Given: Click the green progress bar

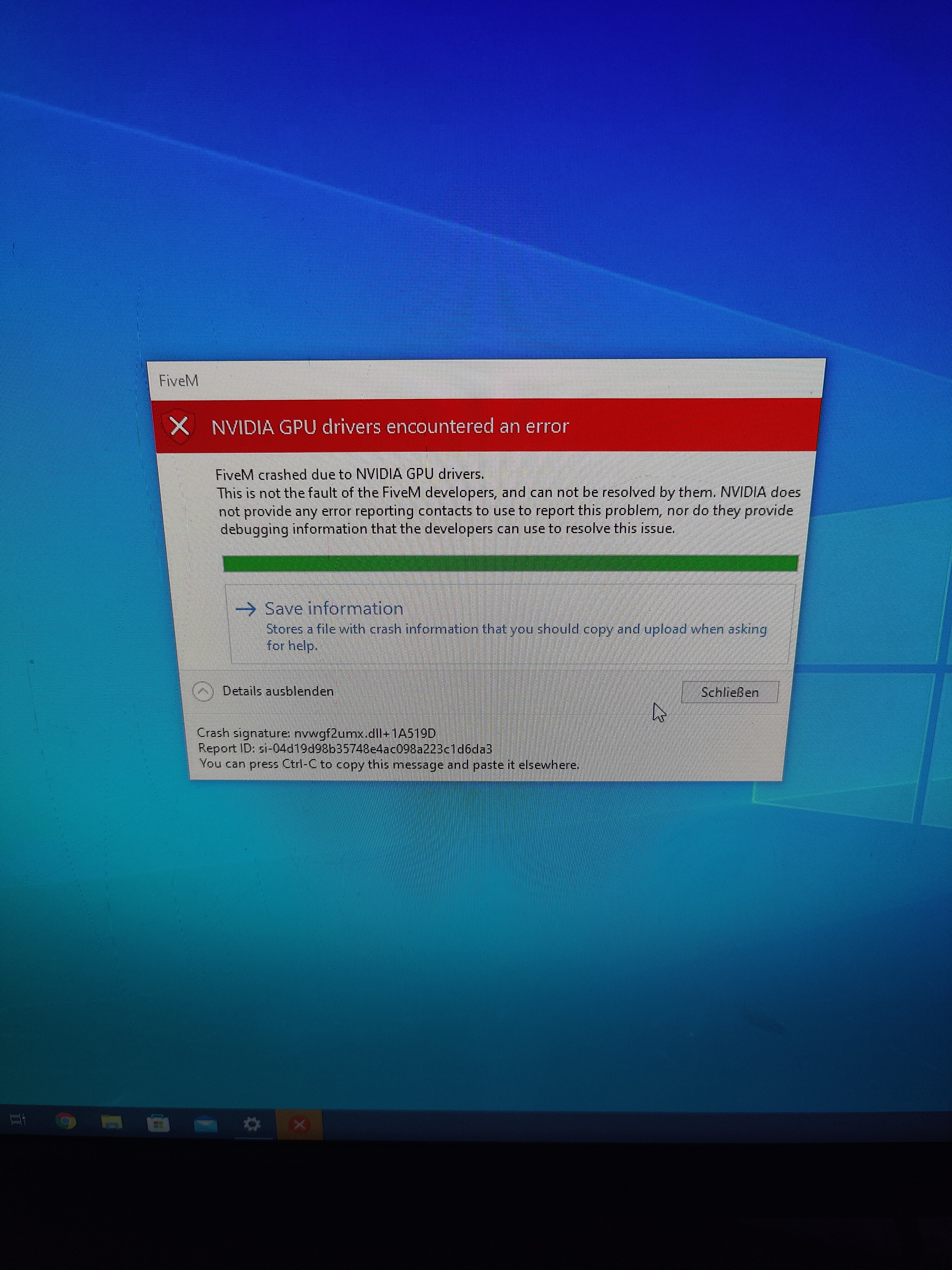Looking at the screenshot, I should (510, 563).
